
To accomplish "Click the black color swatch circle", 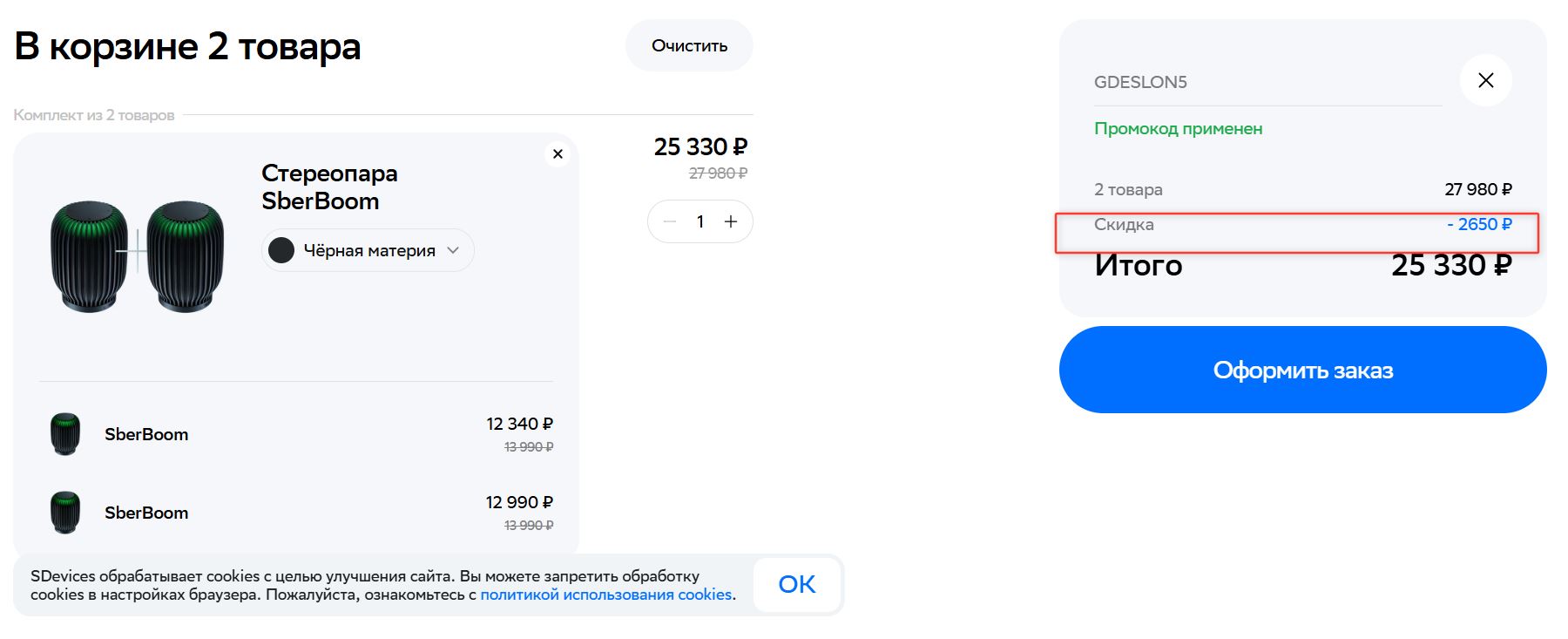I will pyautogui.click(x=281, y=251).
